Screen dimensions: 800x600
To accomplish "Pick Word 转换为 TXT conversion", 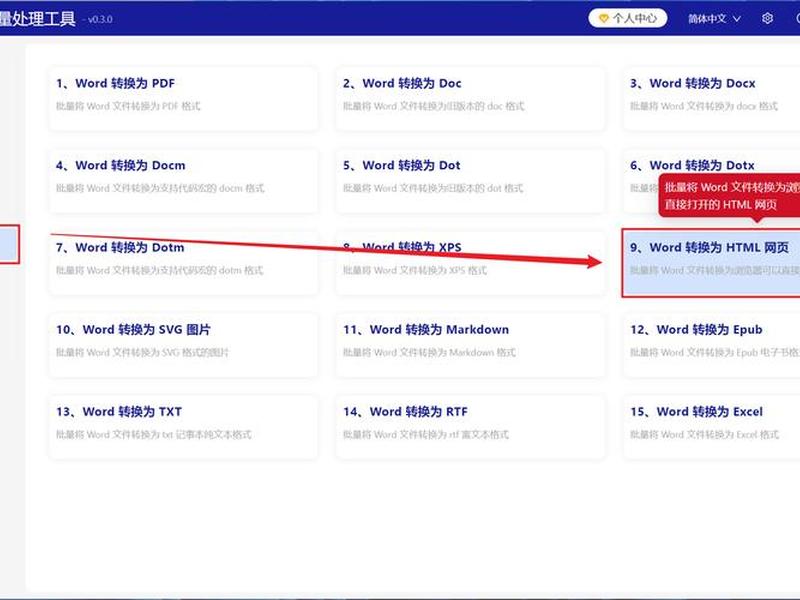I will click(x=184, y=427).
